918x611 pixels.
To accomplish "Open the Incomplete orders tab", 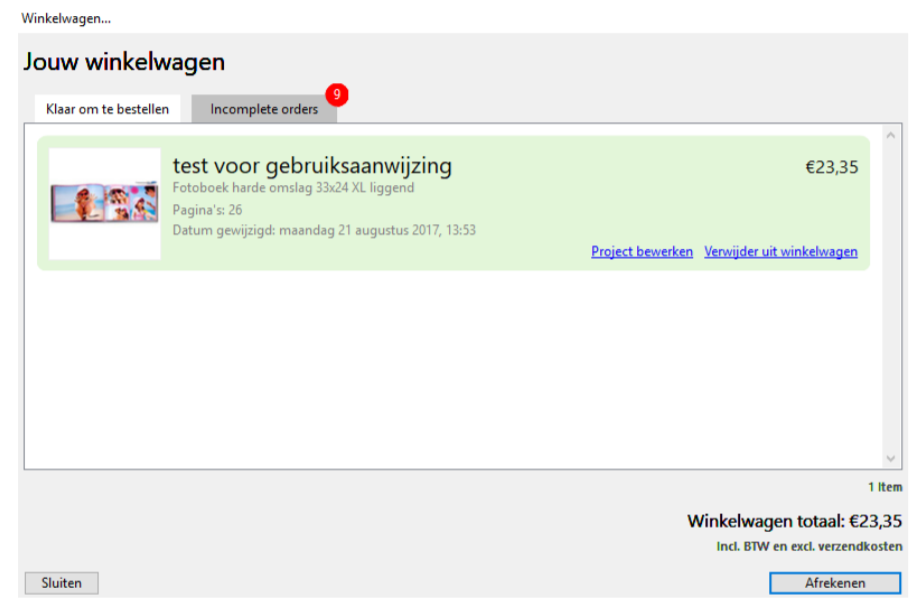I will [264, 109].
